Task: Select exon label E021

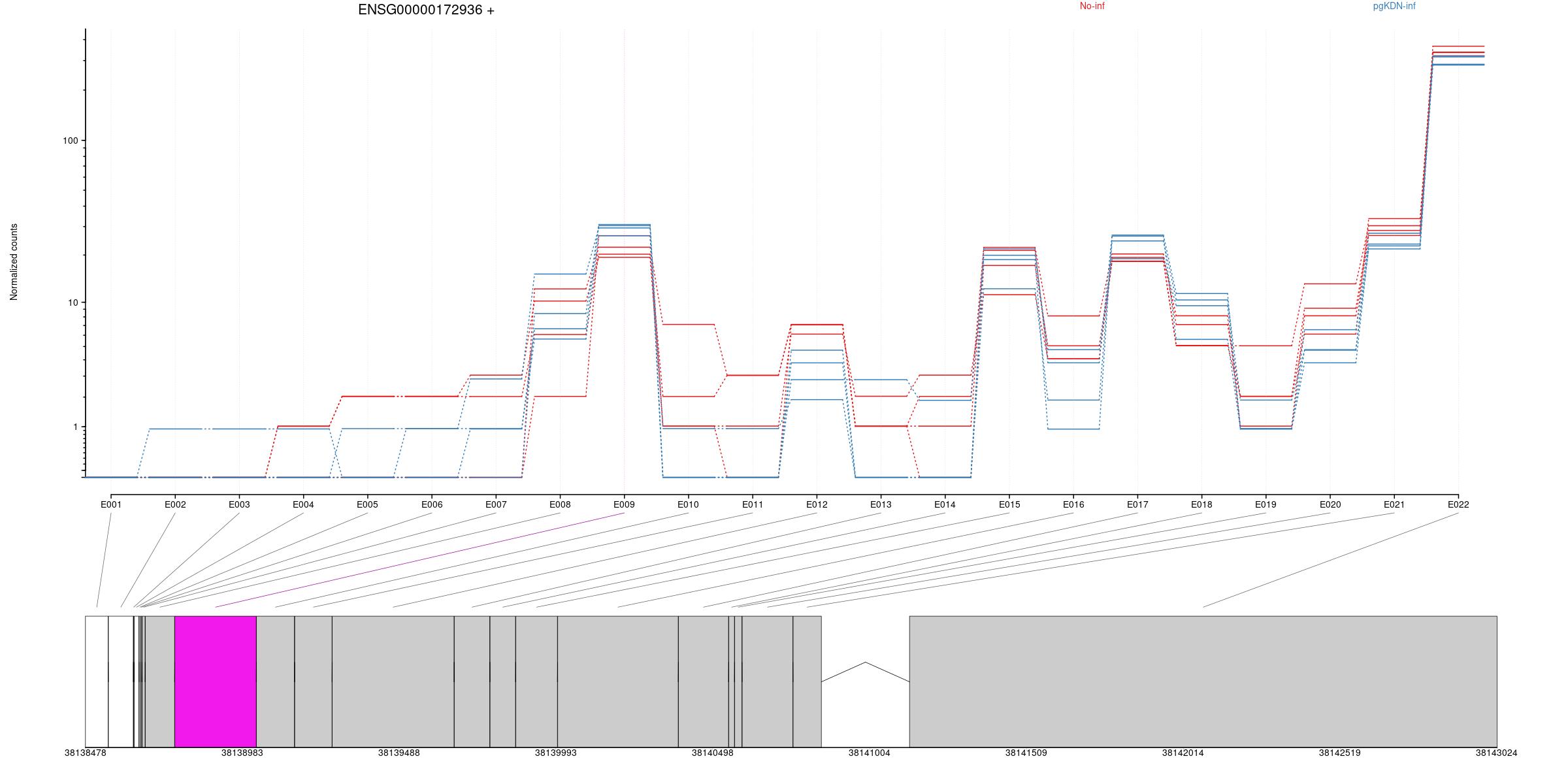Action: point(1394,504)
